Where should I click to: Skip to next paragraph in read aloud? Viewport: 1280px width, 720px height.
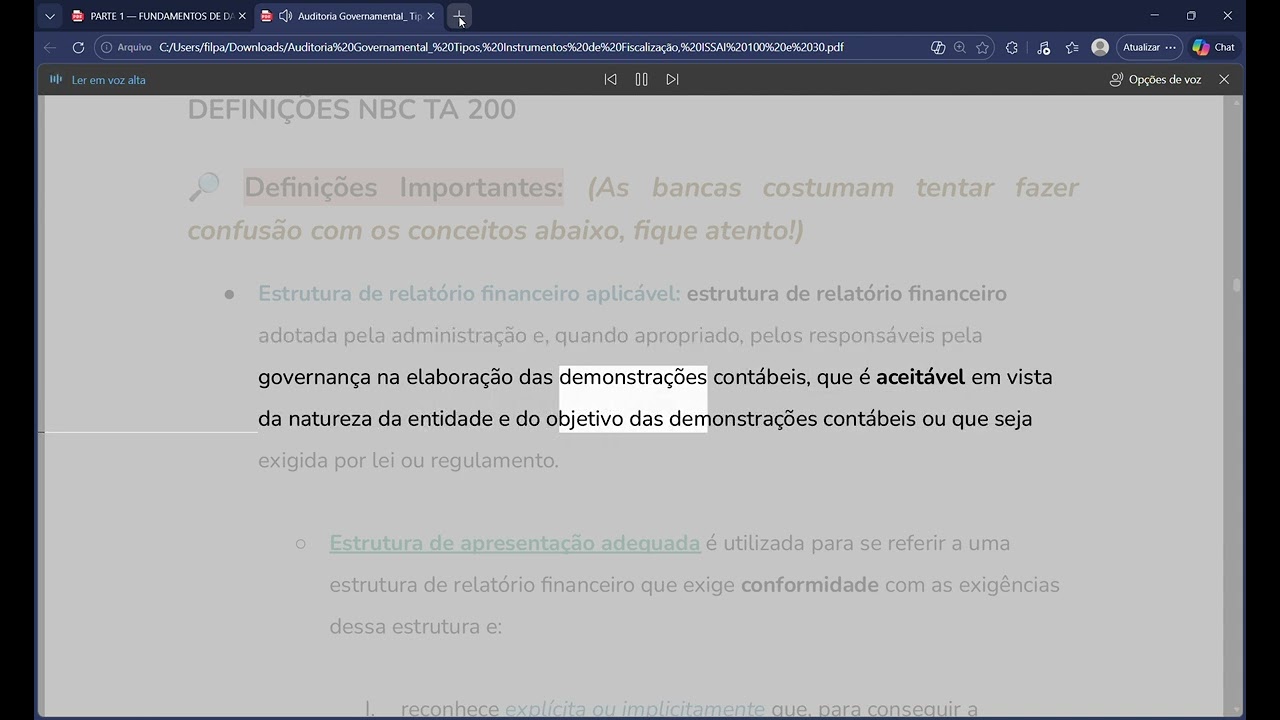[672, 79]
